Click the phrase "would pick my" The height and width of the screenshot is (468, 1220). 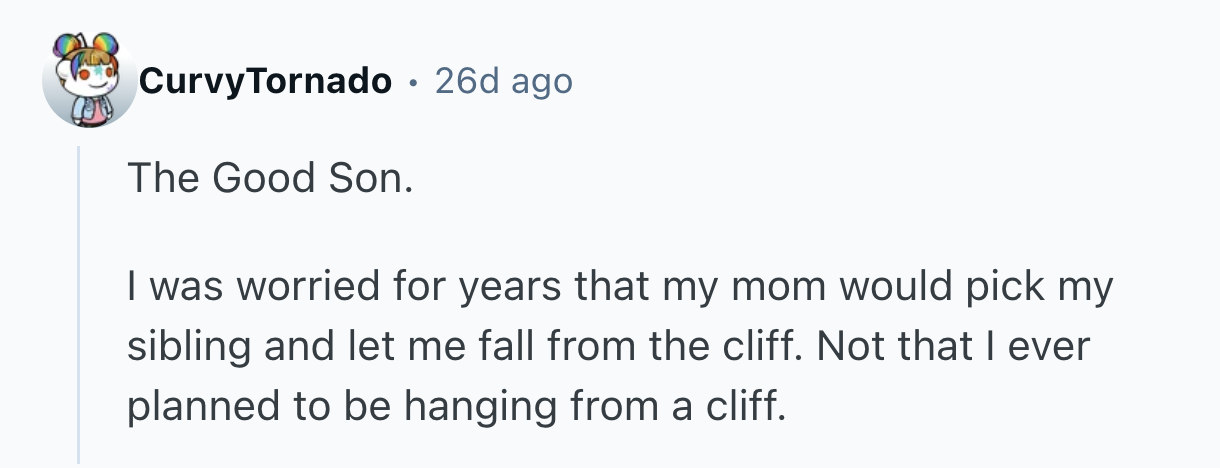click(x=985, y=290)
